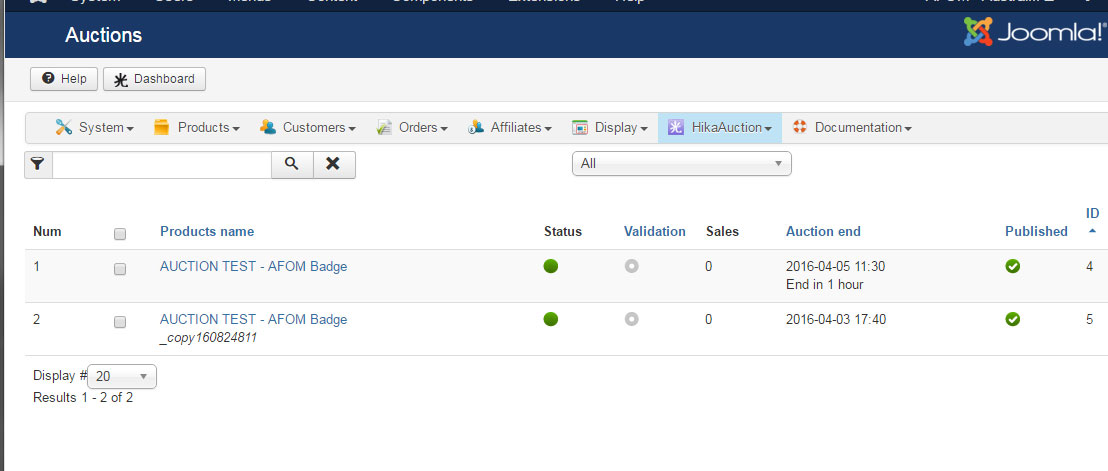Screen dimensions: 1108x471
Task: Open first AUCTION TEST - AFOM Badge link
Action: (254, 266)
